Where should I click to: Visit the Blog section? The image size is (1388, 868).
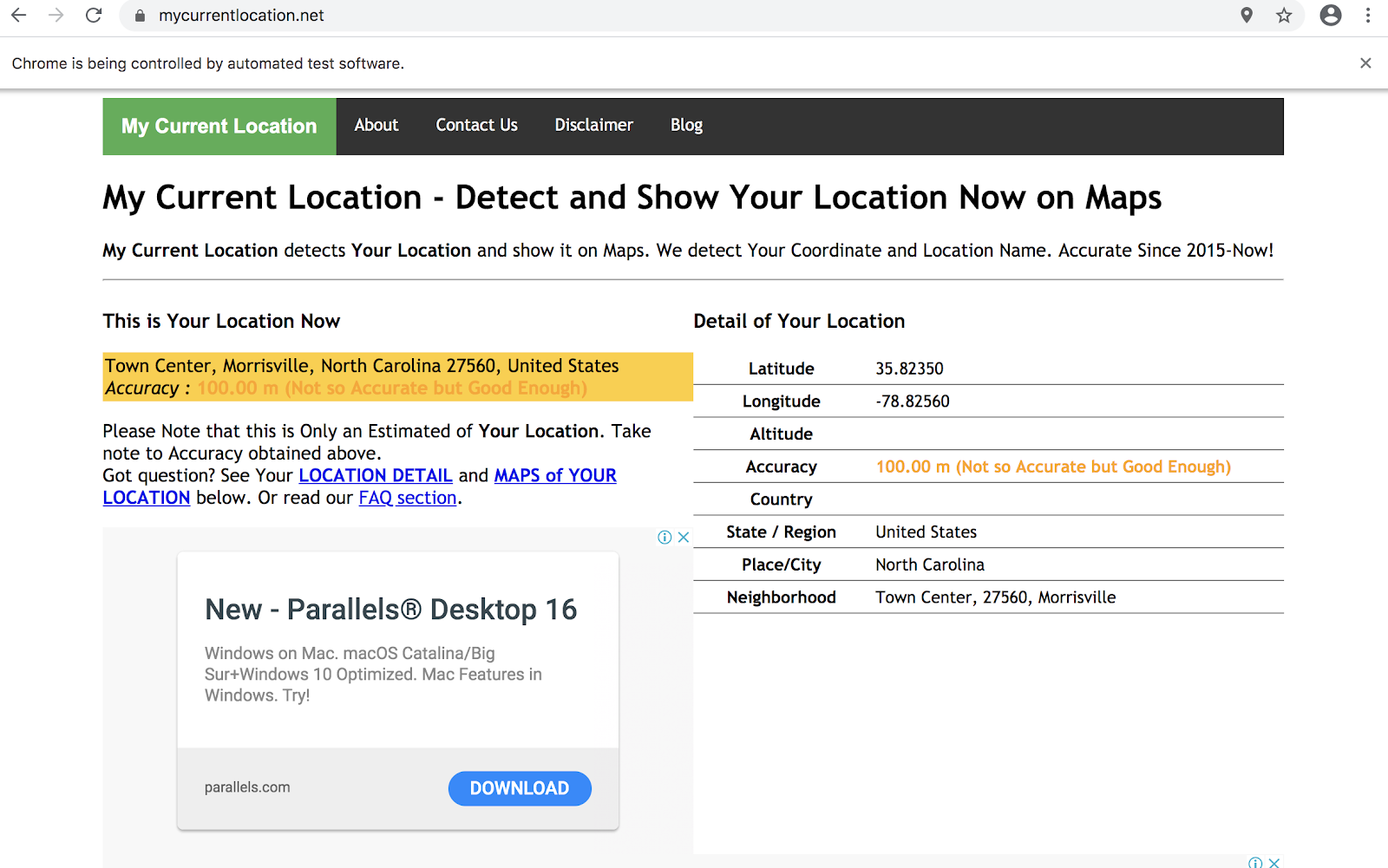(686, 126)
